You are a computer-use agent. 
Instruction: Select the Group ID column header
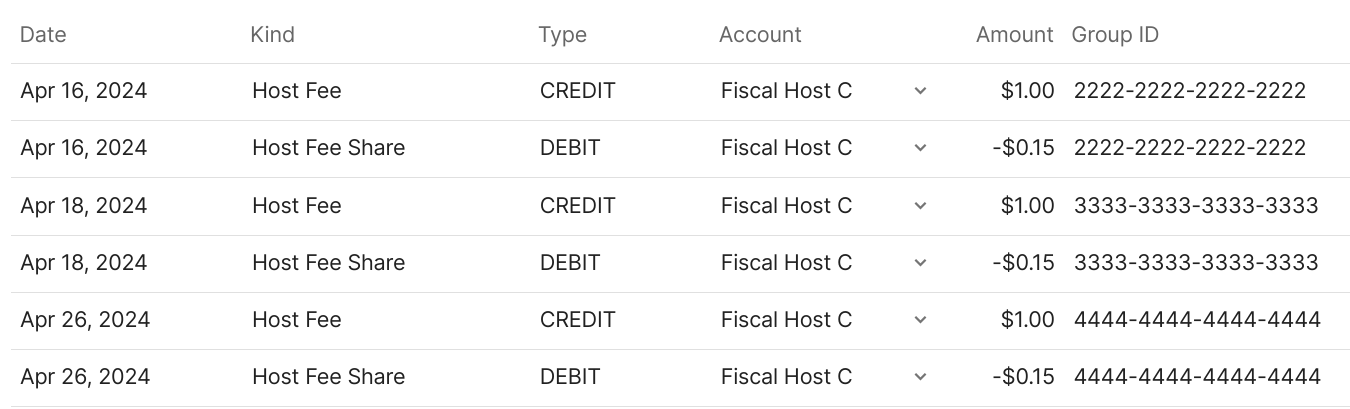pos(1115,34)
